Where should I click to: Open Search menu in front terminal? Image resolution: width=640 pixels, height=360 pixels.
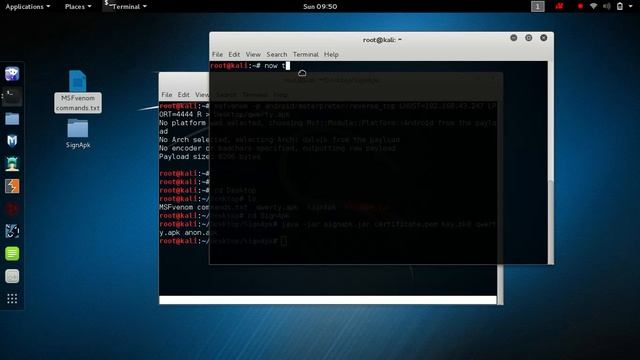[x=277, y=54]
